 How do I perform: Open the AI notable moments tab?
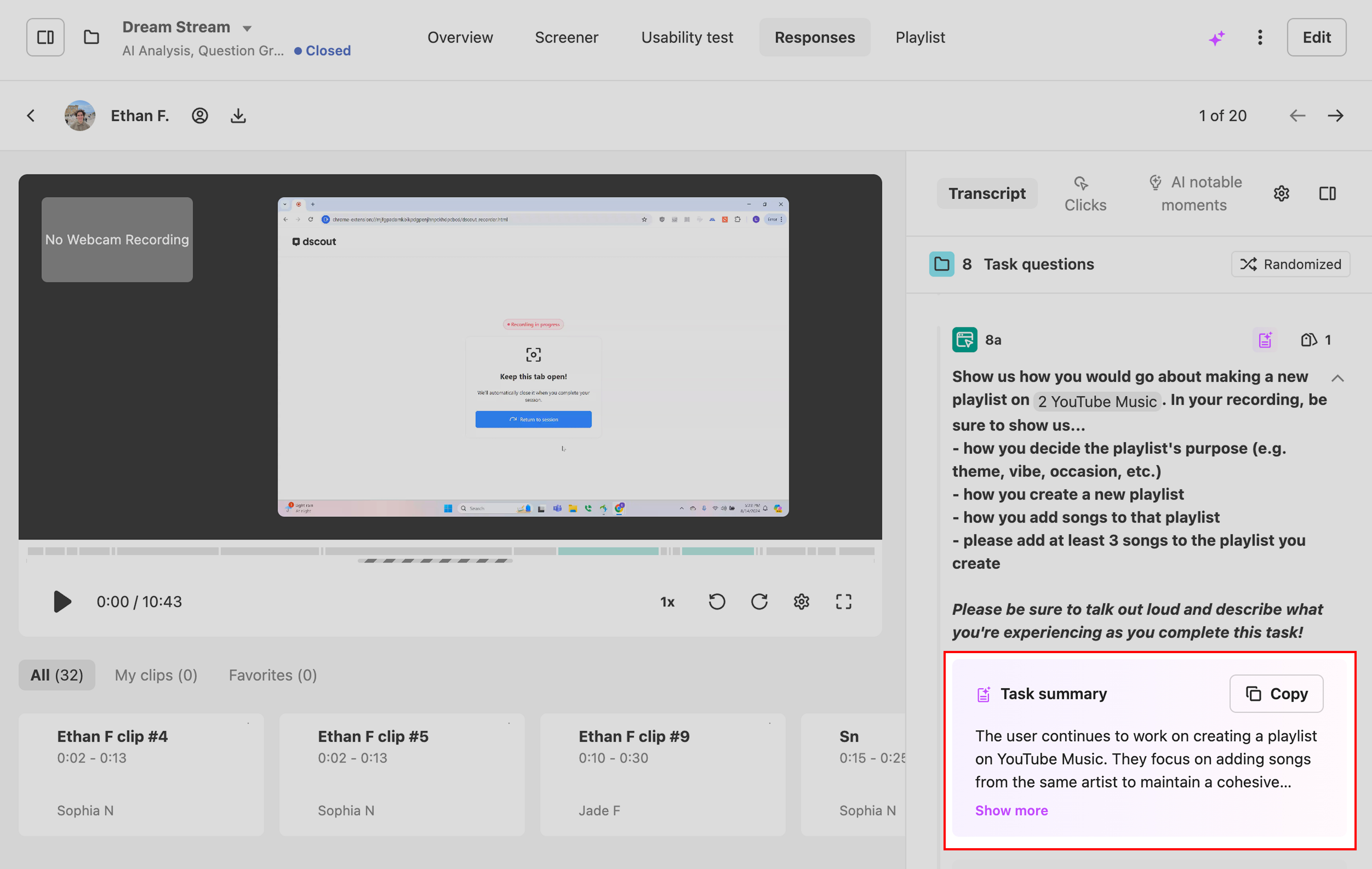(1195, 194)
